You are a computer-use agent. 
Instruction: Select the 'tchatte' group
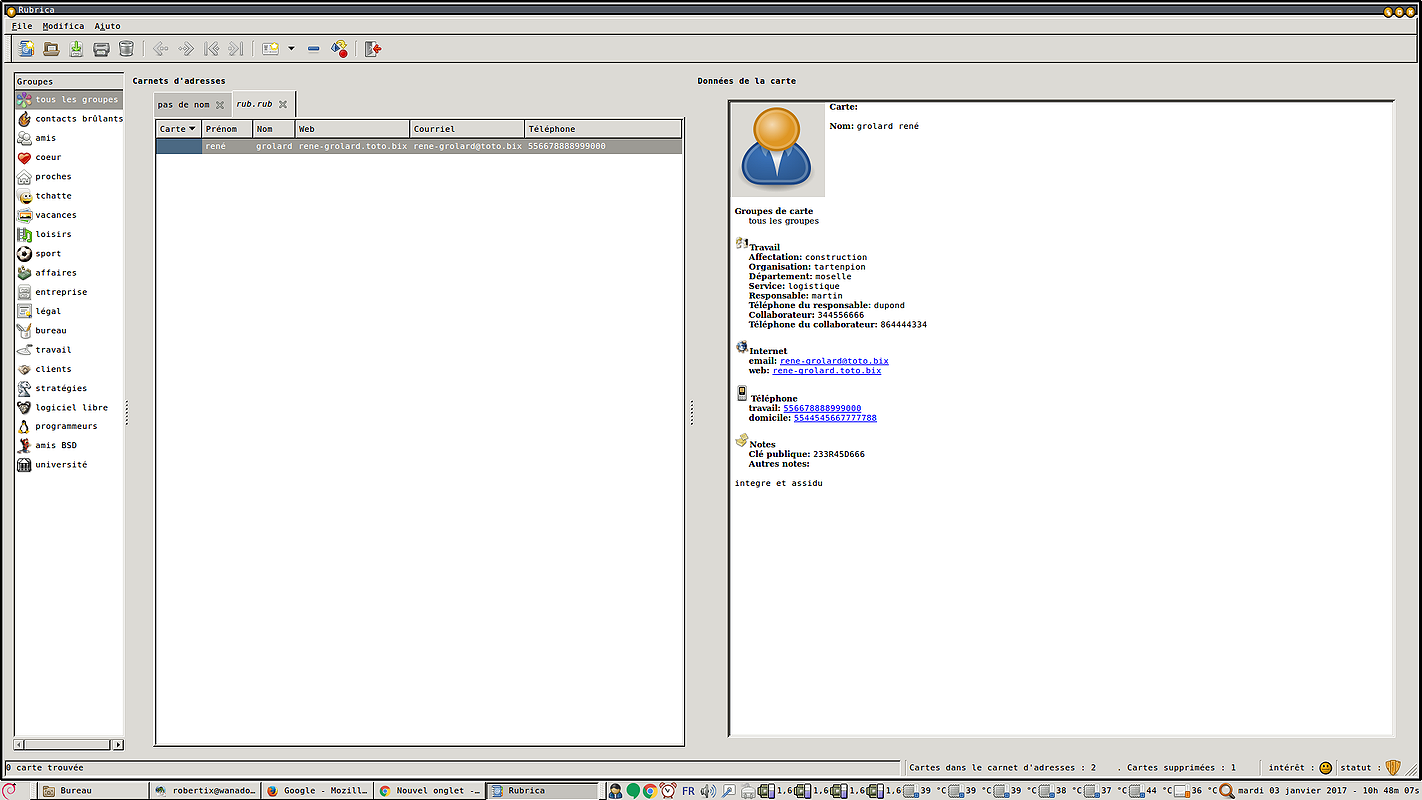tap(68, 196)
